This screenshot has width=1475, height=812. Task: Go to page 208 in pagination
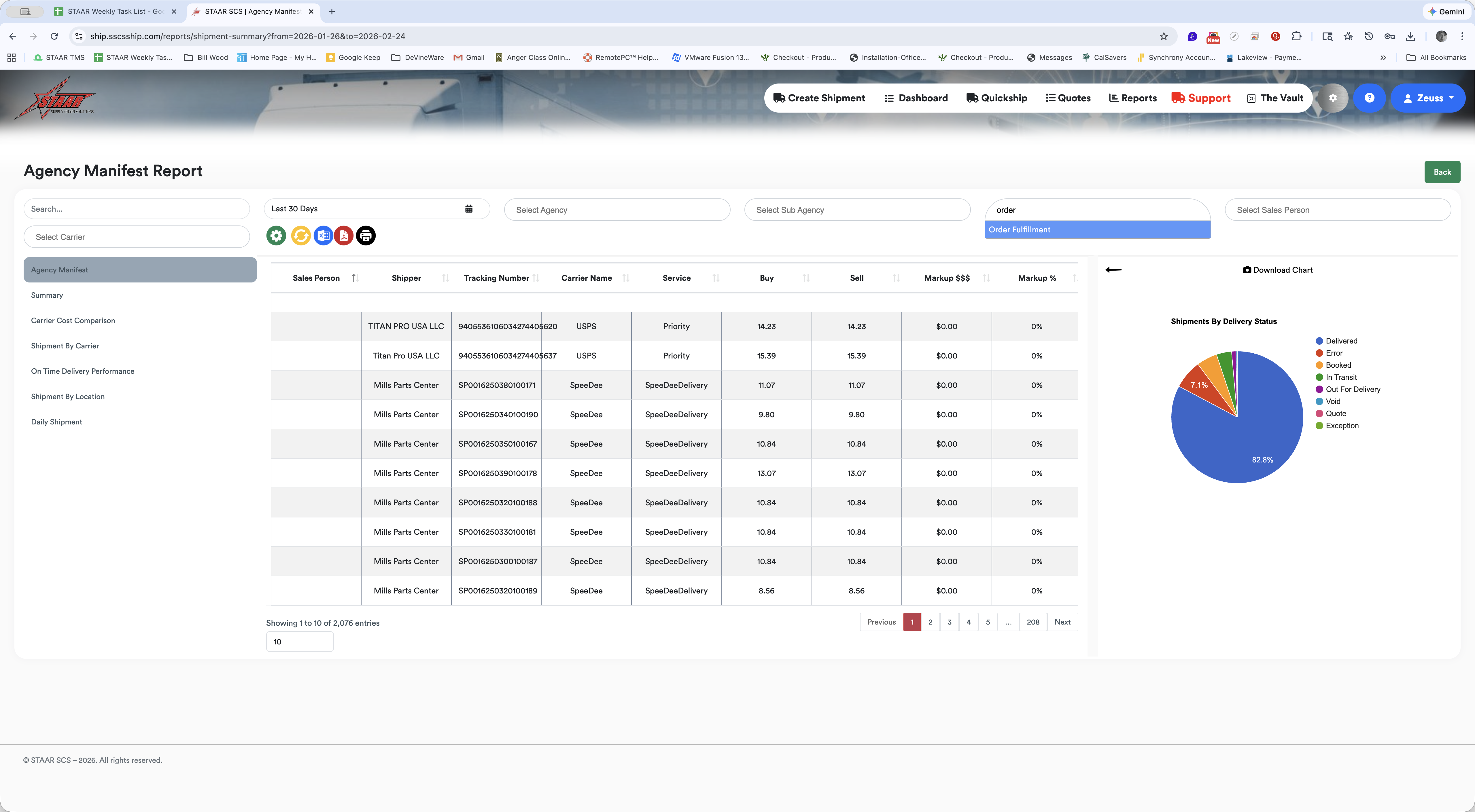(x=1032, y=622)
